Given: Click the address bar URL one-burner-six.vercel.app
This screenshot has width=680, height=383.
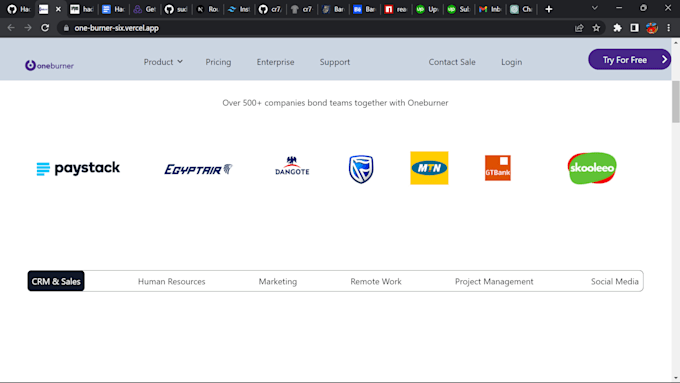Looking at the screenshot, I should [x=116, y=28].
